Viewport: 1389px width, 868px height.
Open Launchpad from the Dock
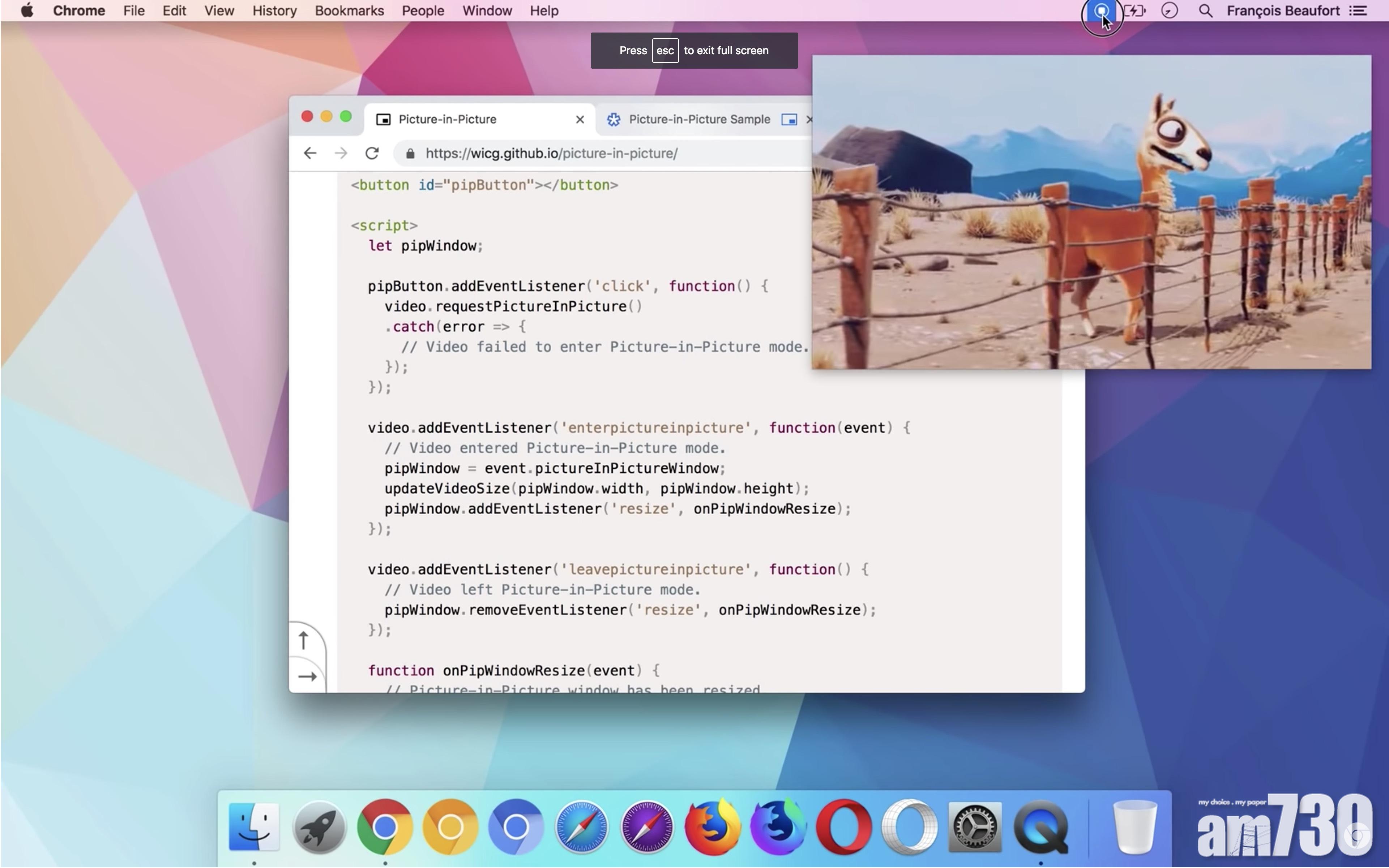click(320, 827)
